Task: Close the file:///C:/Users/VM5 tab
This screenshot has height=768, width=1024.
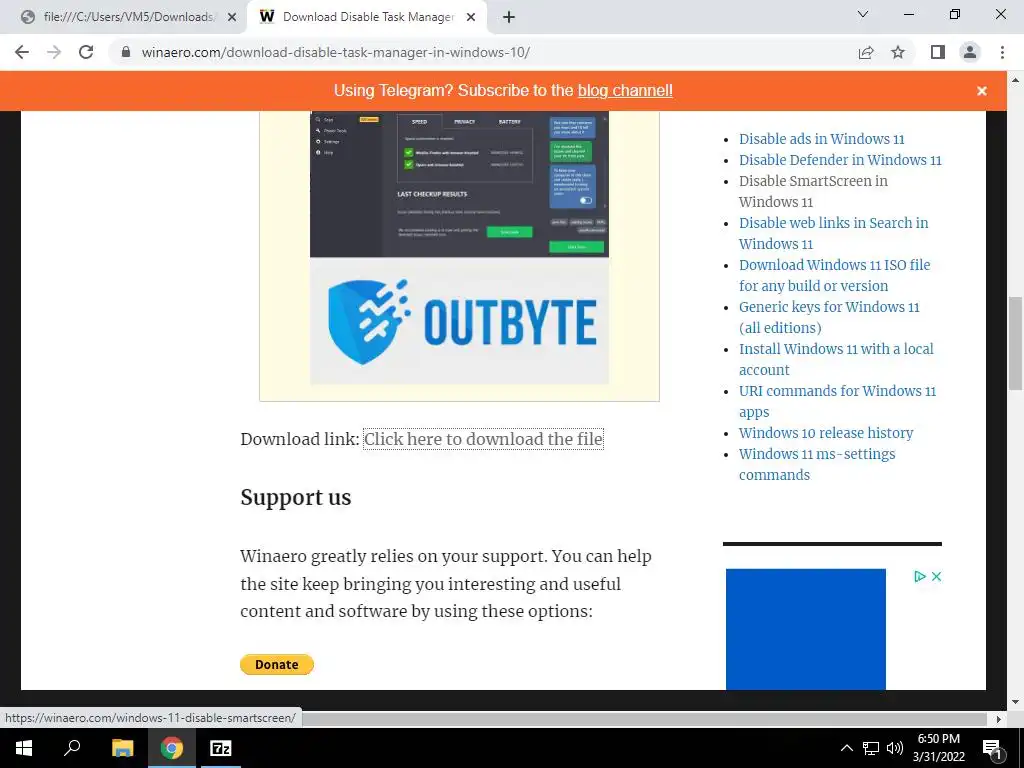Action: (232, 17)
